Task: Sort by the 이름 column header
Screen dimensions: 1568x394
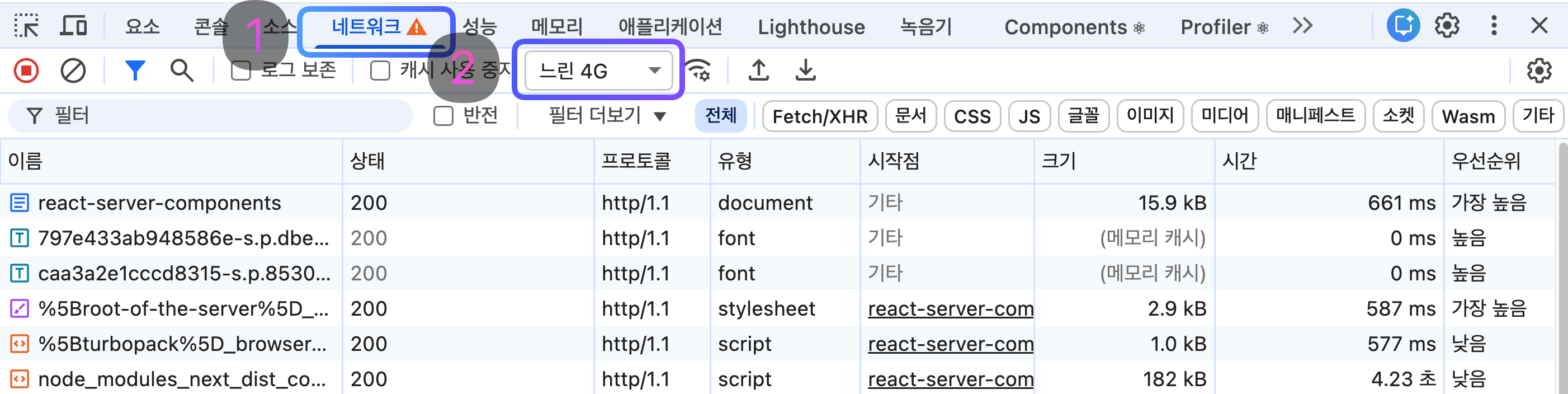Action: point(171,161)
